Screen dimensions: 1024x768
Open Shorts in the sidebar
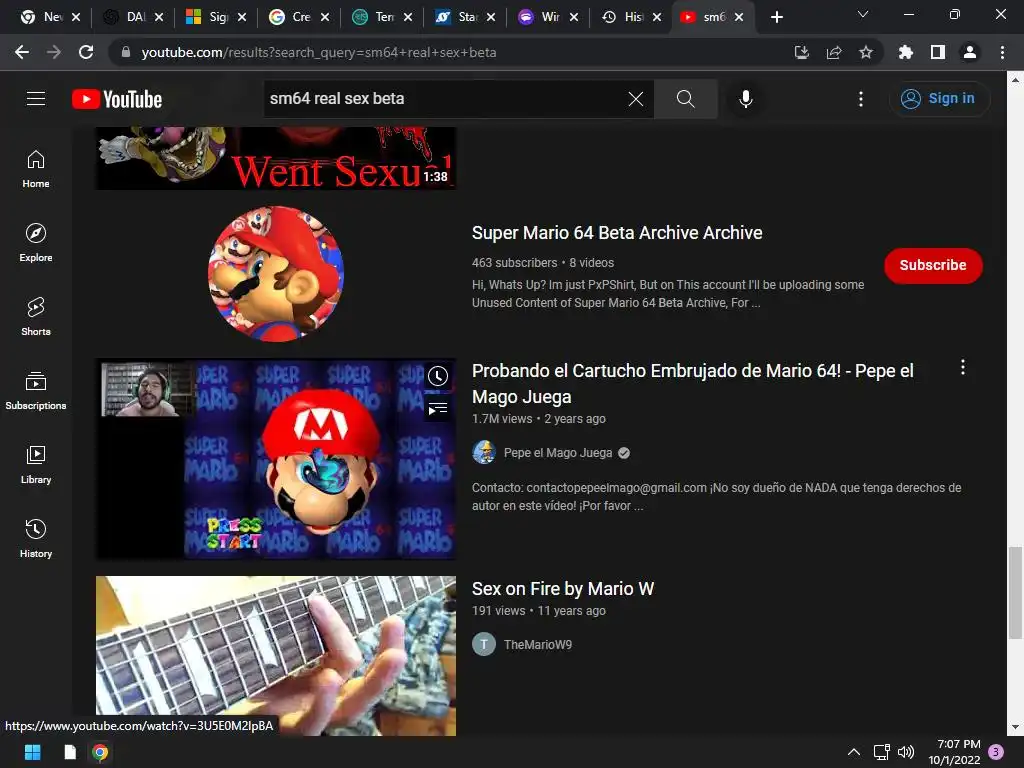tap(36, 316)
